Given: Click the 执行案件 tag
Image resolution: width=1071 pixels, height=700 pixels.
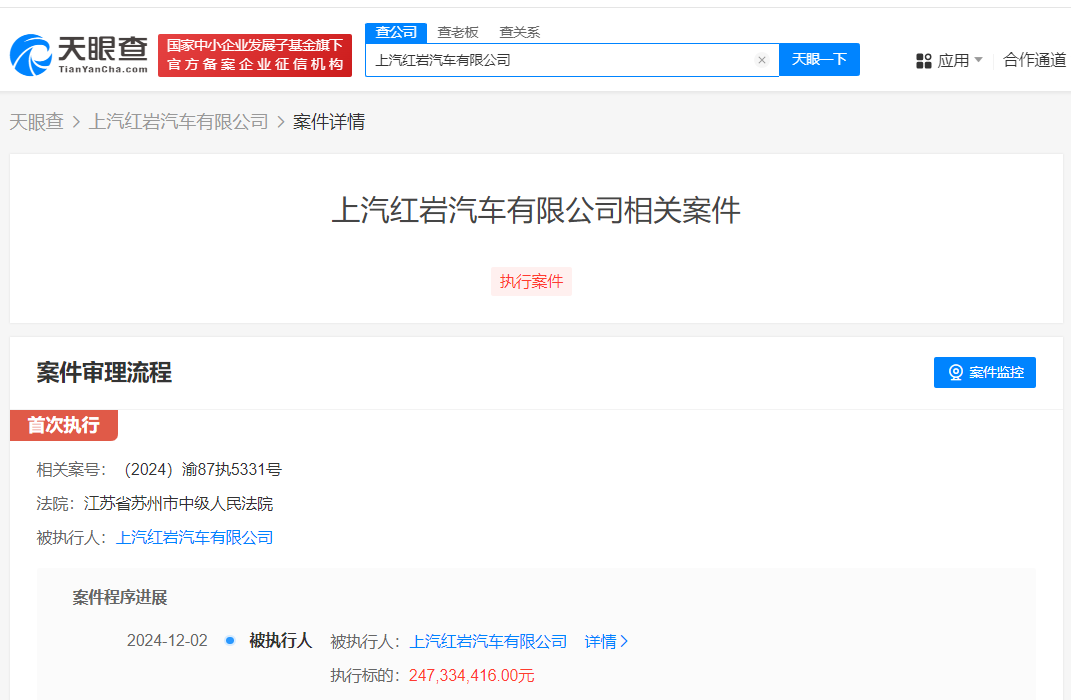Looking at the screenshot, I should pyautogui.click(x=531, y=282).
